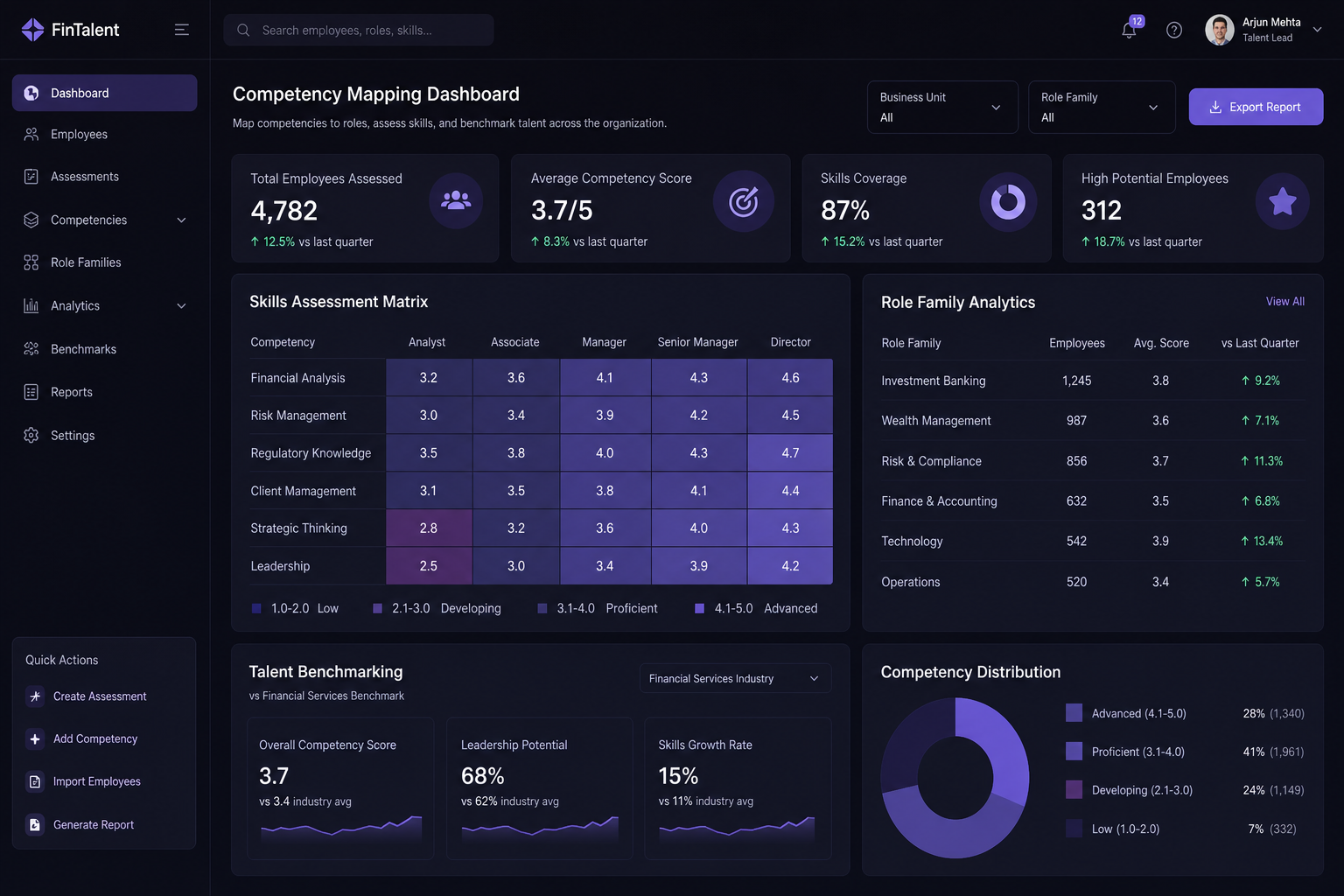Click the Analytics bar chart icon
This screenshot has height=896, width=1344.
pos(31,306)
